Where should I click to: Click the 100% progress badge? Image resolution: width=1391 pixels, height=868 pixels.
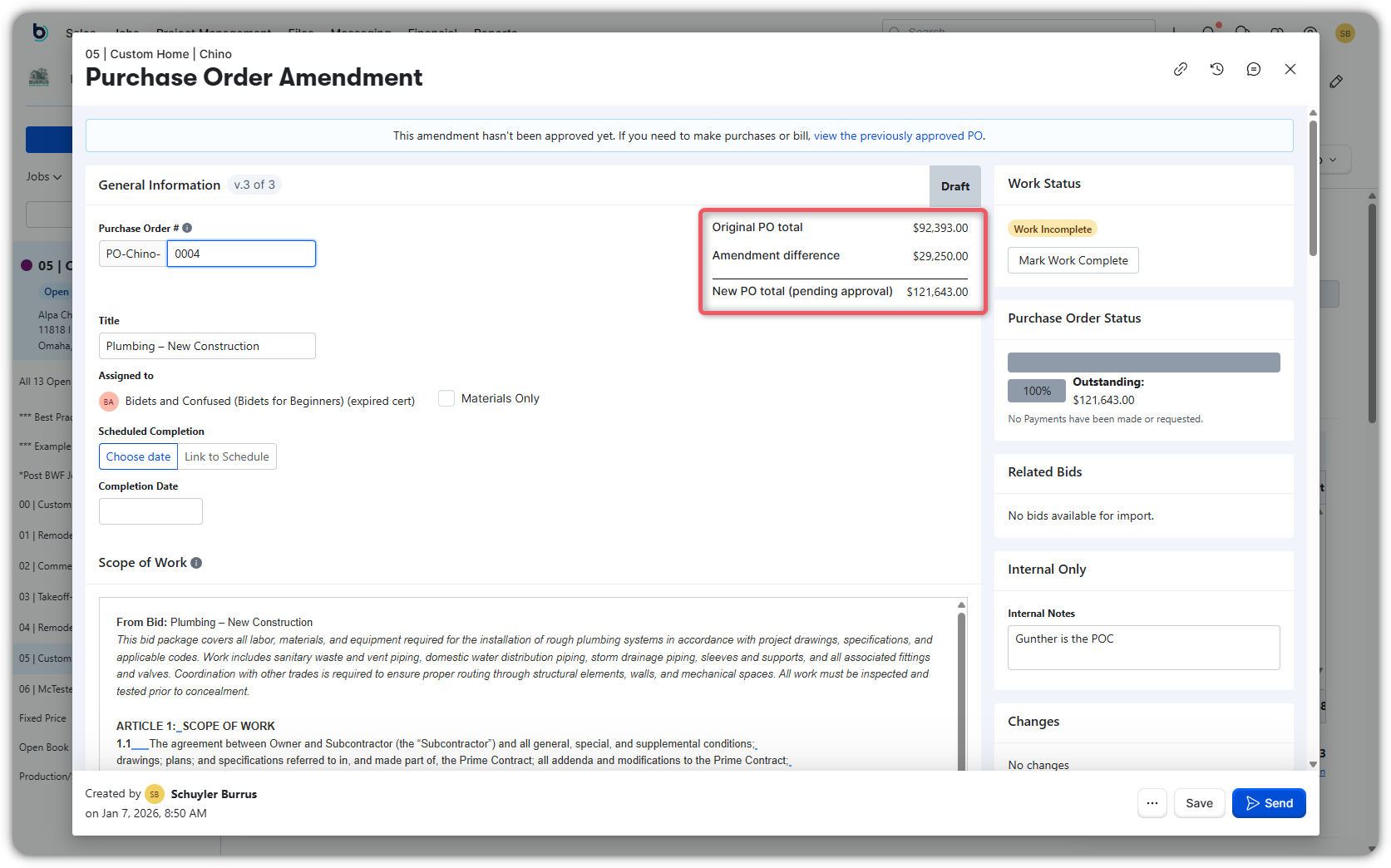[x=1036, y=391]
